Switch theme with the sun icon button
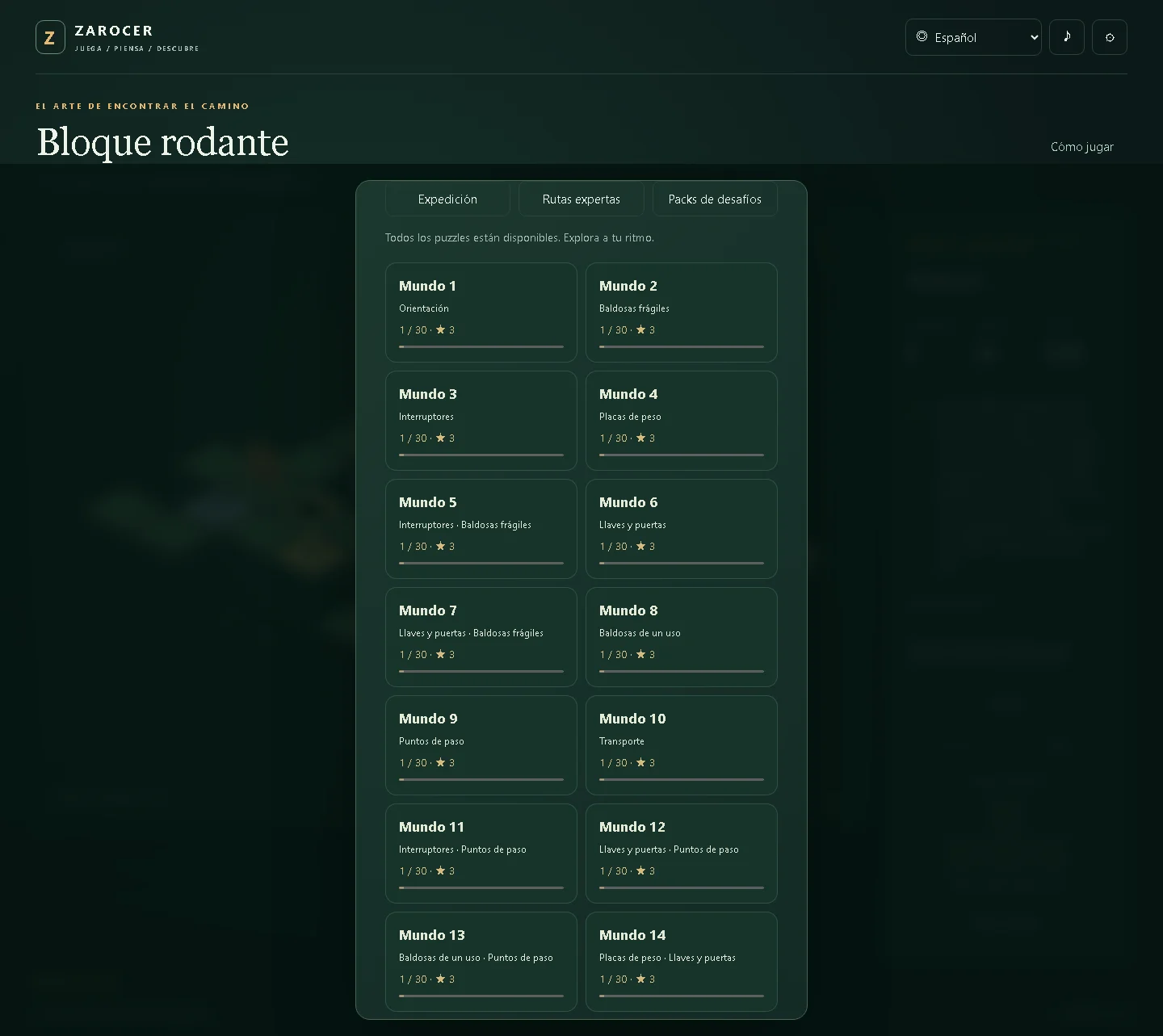This screenshot has height=1036, width=1163. pos(1110,37)
